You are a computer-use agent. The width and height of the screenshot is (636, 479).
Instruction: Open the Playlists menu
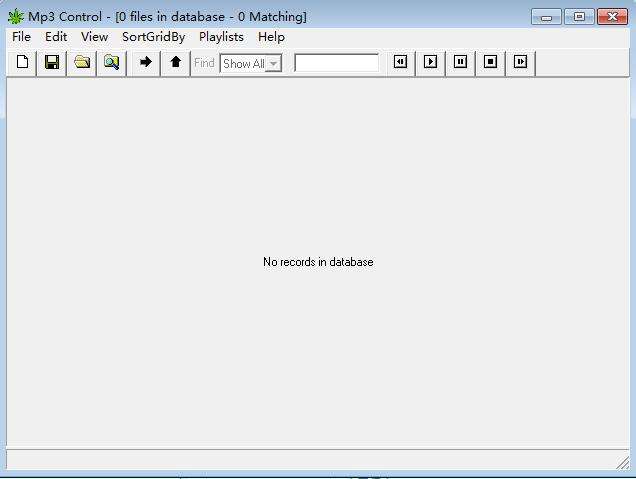click(221, 37)
